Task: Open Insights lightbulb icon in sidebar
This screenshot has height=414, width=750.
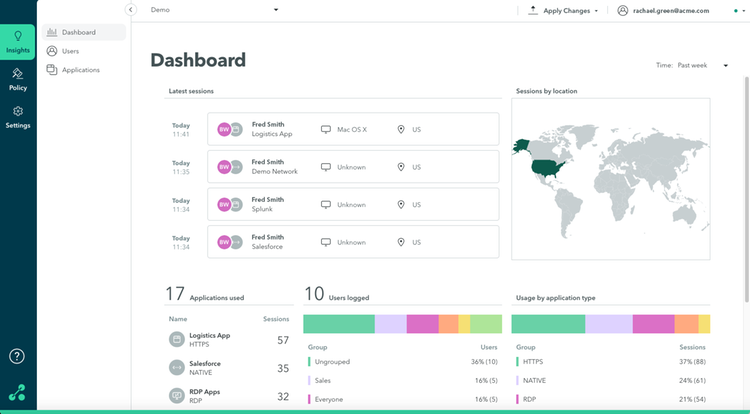Action: (x=18, y=37)
